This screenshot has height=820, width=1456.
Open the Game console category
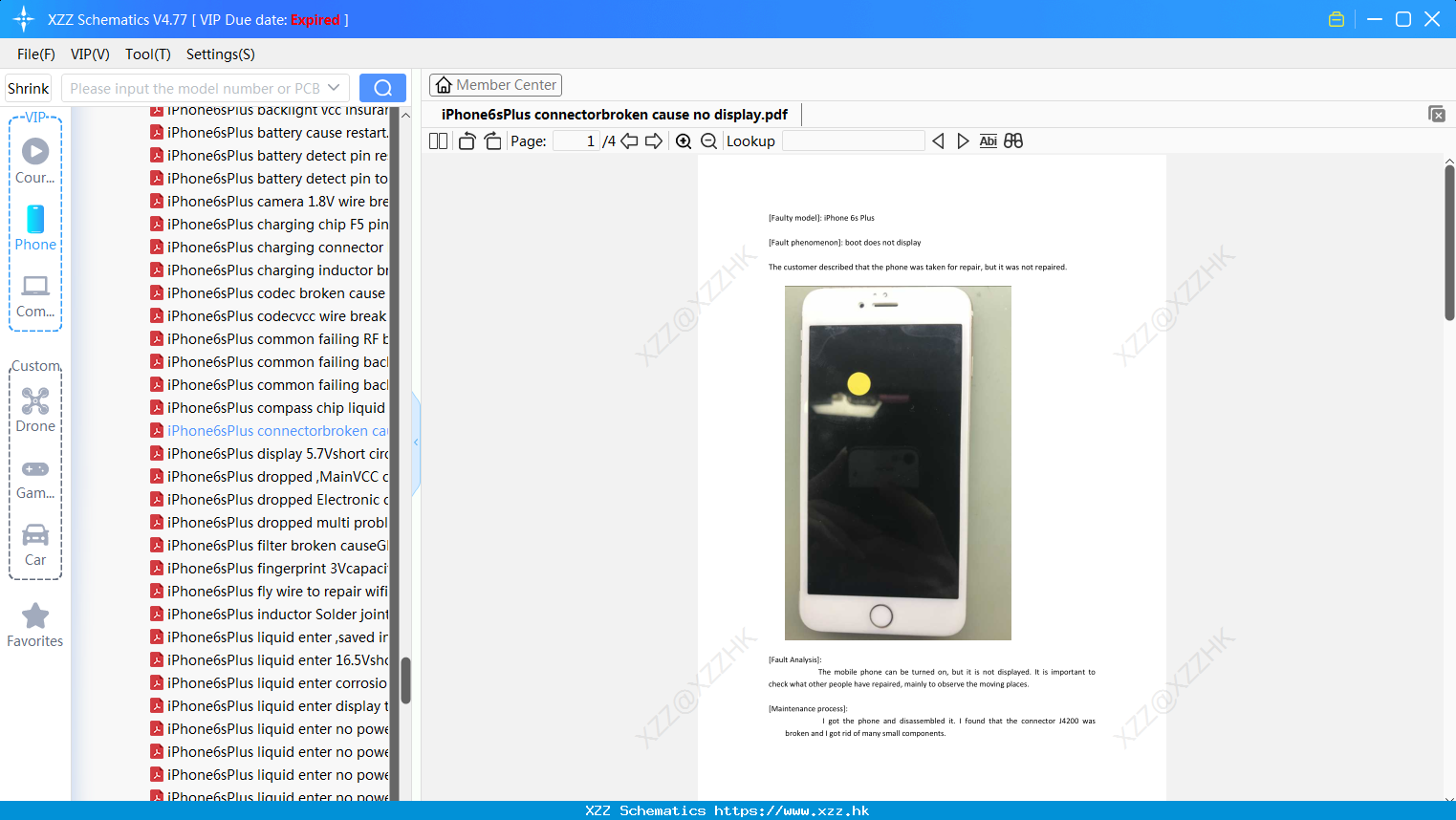(35, 468)
